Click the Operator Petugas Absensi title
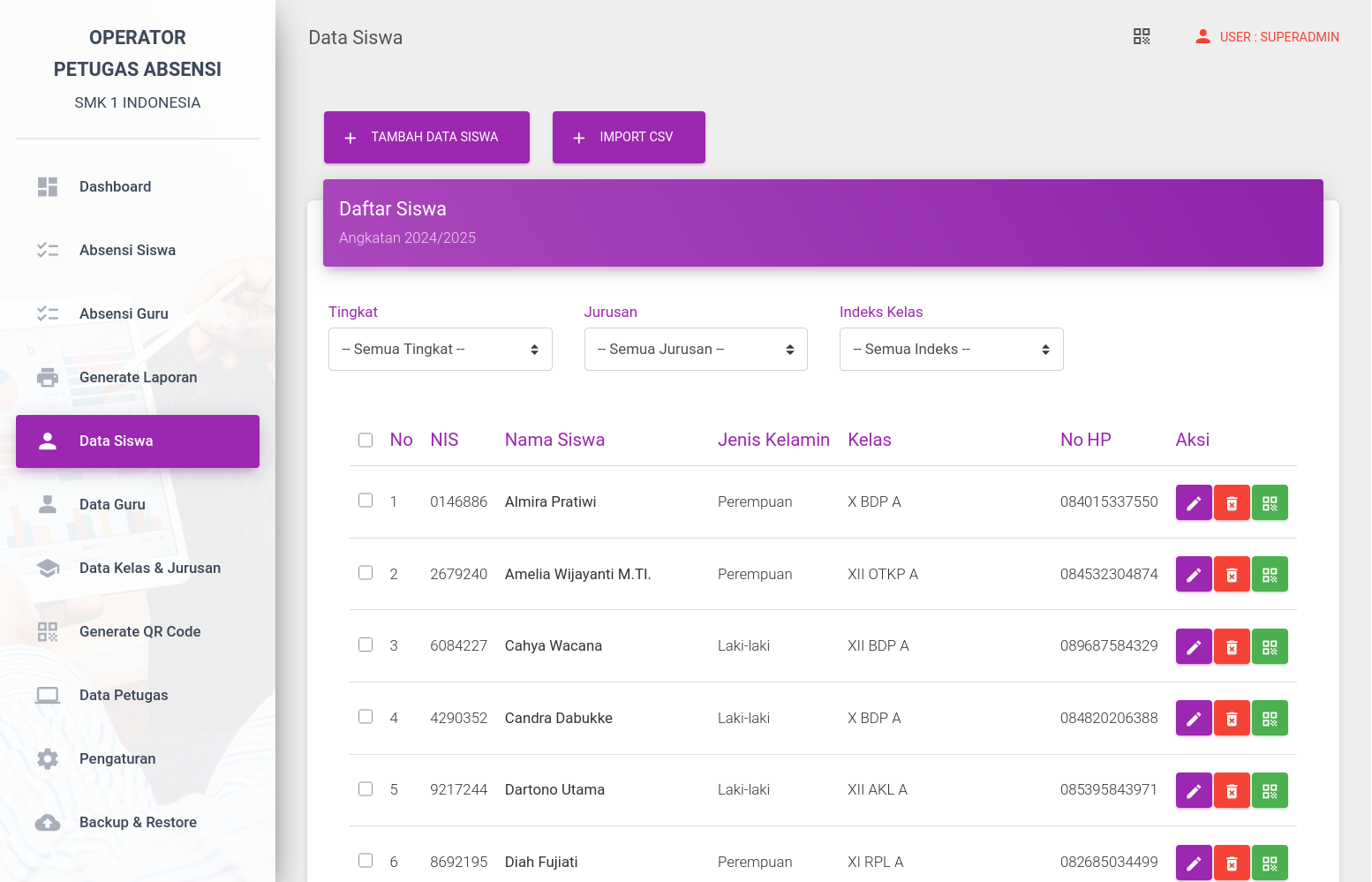1372x882 pixels. 138,53
